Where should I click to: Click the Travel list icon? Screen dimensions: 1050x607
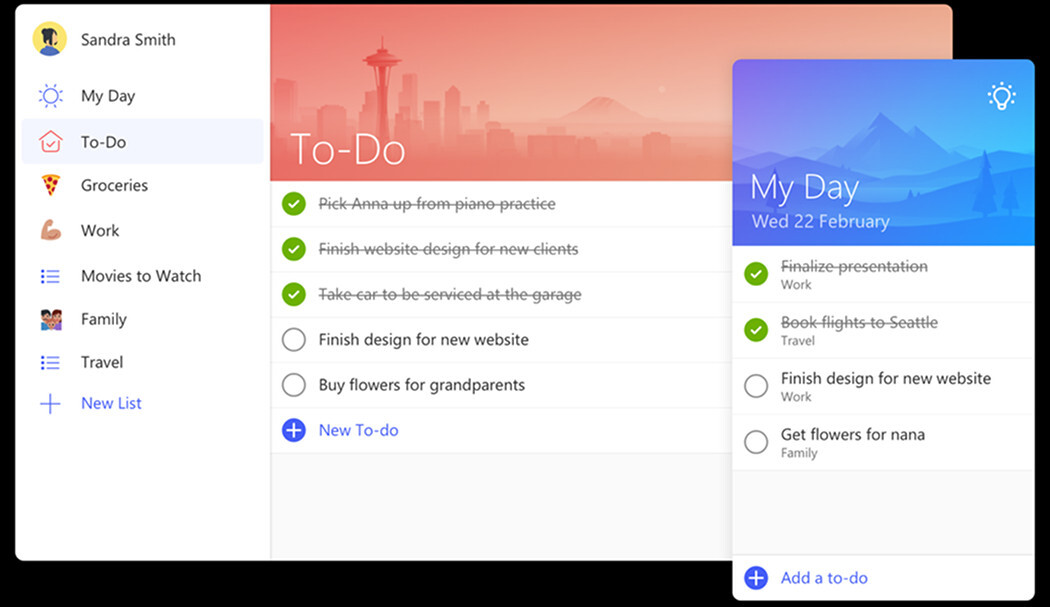point(48,362)
